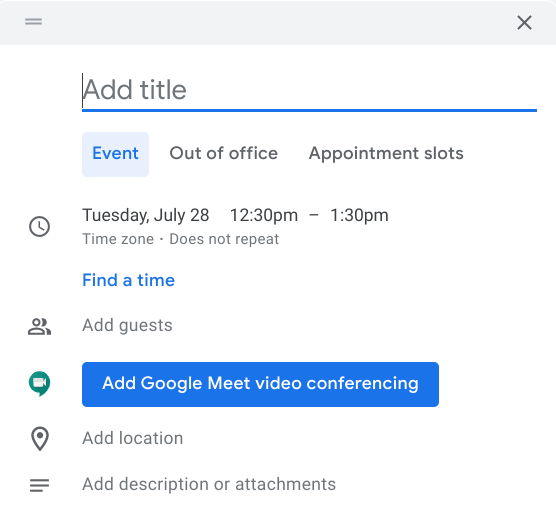Click Add description or attachments
Screen dimensions: 556x514
click(x=209, y=484)
